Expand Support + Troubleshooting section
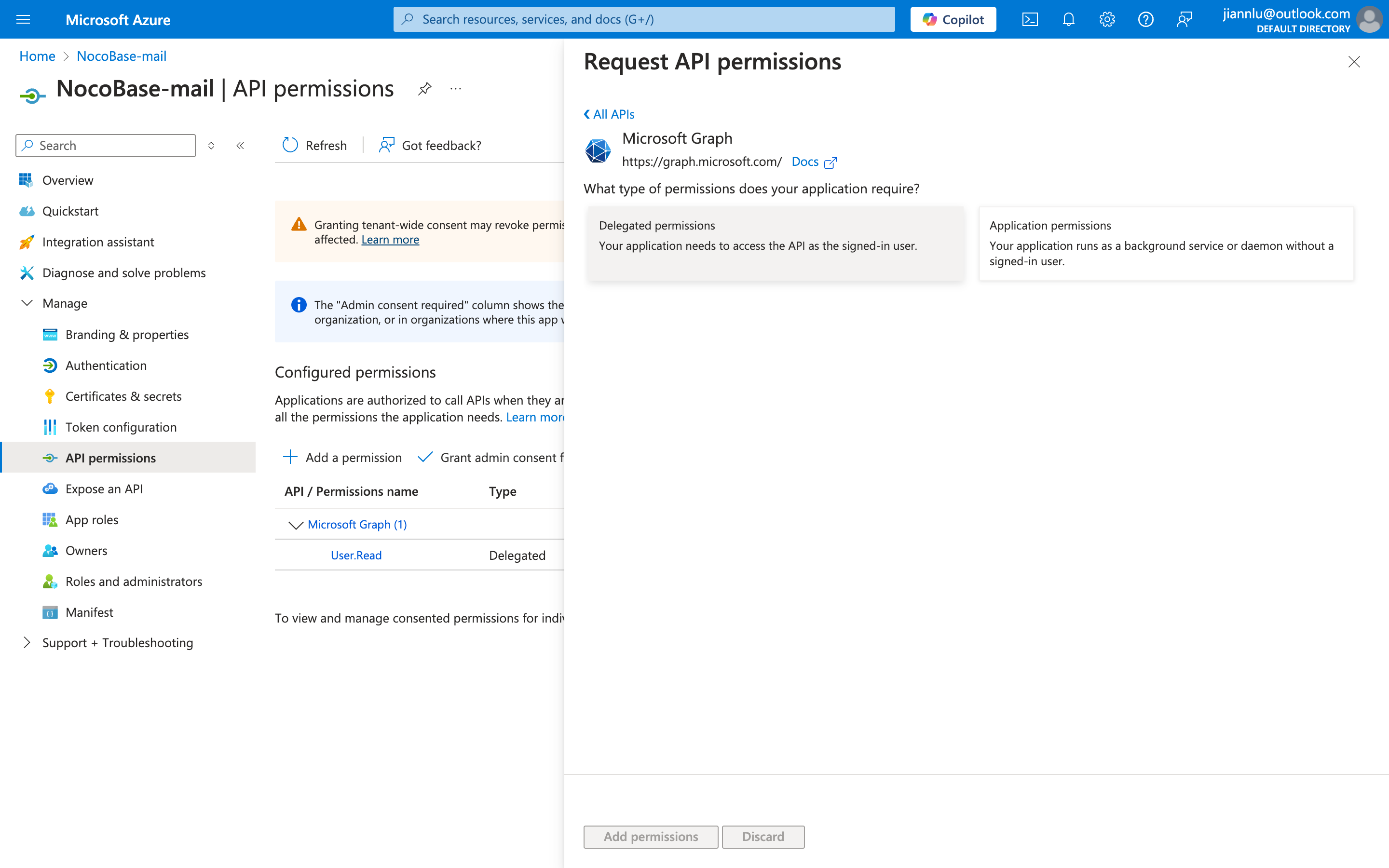 pos(27,642)
